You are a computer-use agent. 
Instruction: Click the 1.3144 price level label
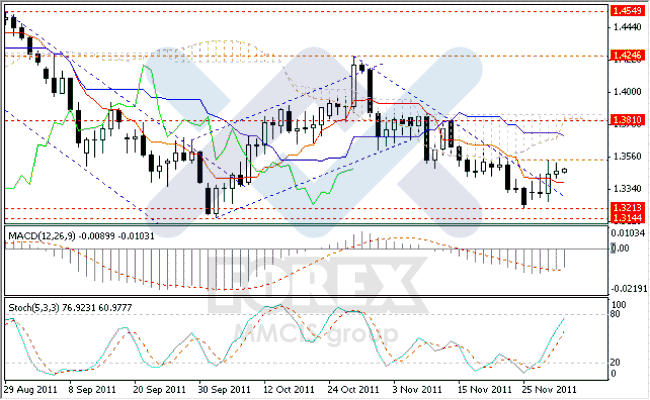pyautogui.click(x=627, y=217)
